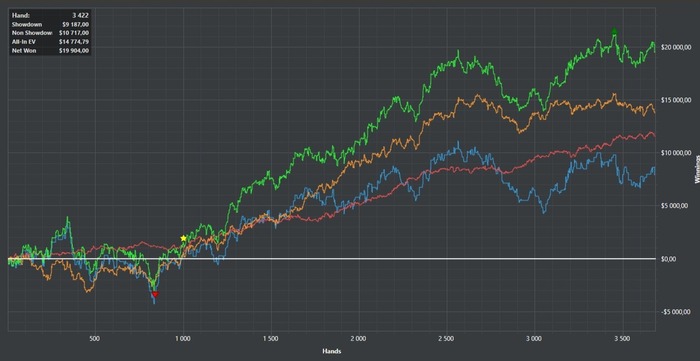Click the green upward triangle peak marker
This screenshot has width=700, height=361.
pyautogui.click(x=614, y=31)
